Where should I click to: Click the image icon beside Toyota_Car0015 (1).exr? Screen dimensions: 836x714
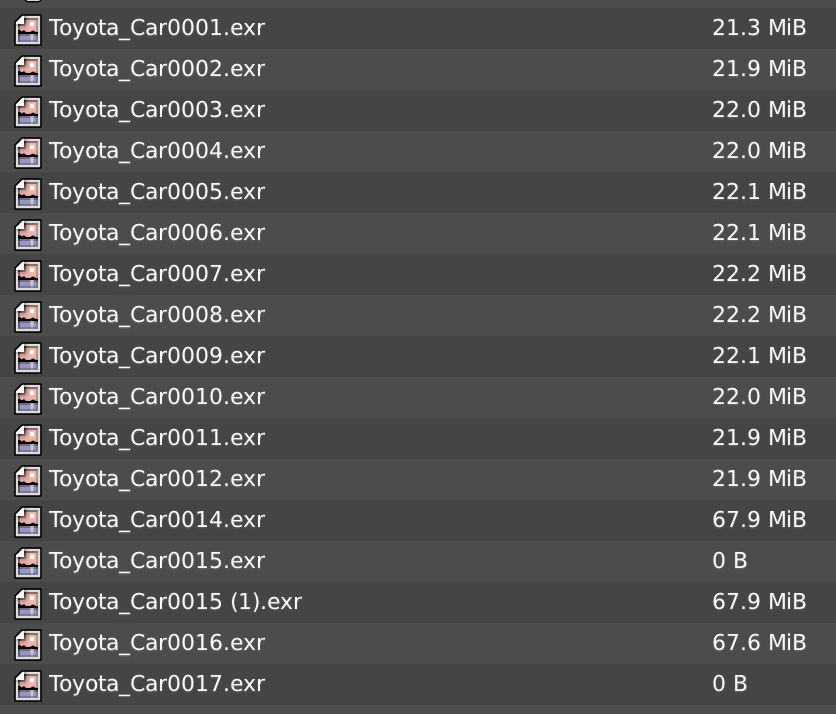tap(28, 605)
